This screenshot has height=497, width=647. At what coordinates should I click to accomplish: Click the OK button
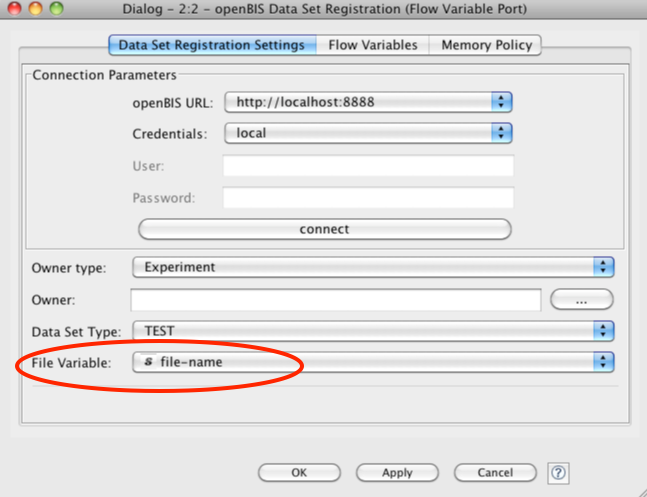tap(299, 473)
